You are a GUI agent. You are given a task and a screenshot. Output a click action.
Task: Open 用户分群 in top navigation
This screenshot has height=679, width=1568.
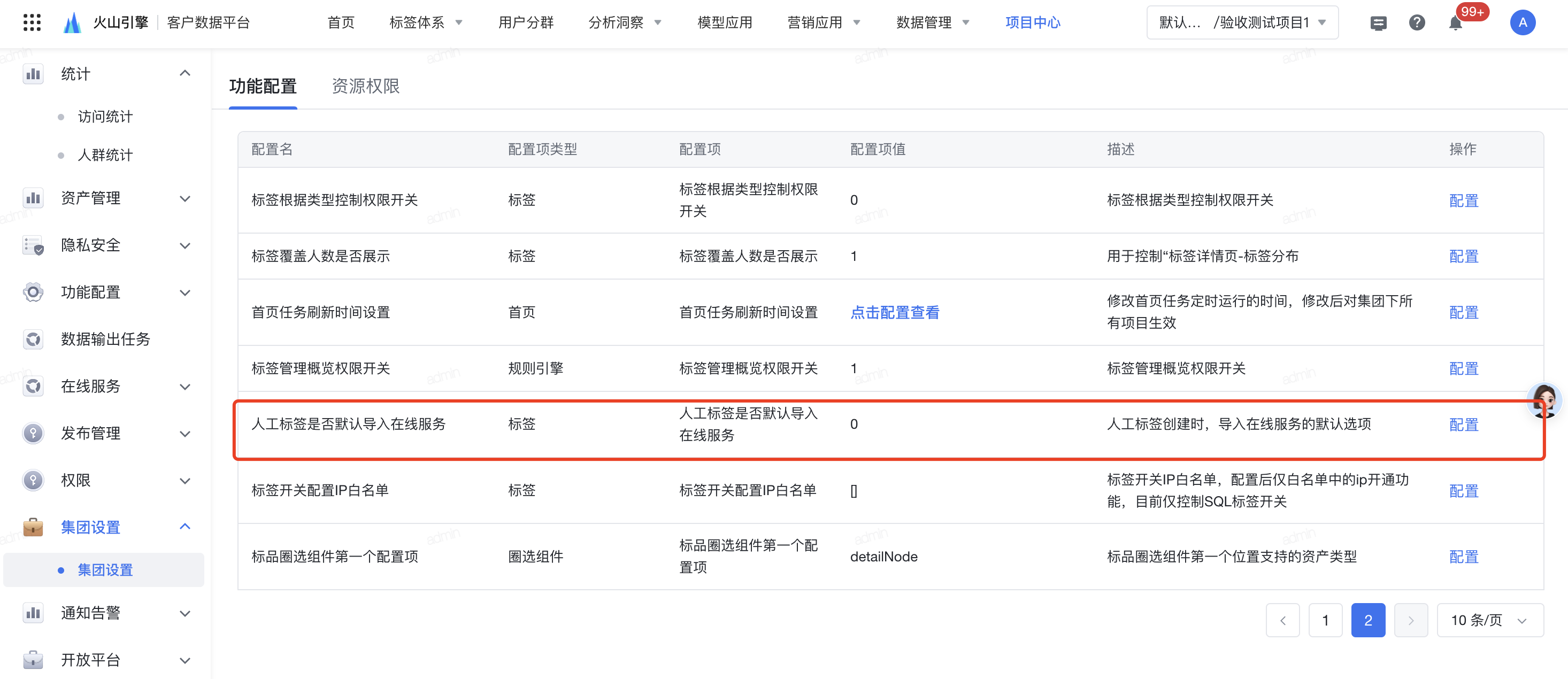pos(525,23)
